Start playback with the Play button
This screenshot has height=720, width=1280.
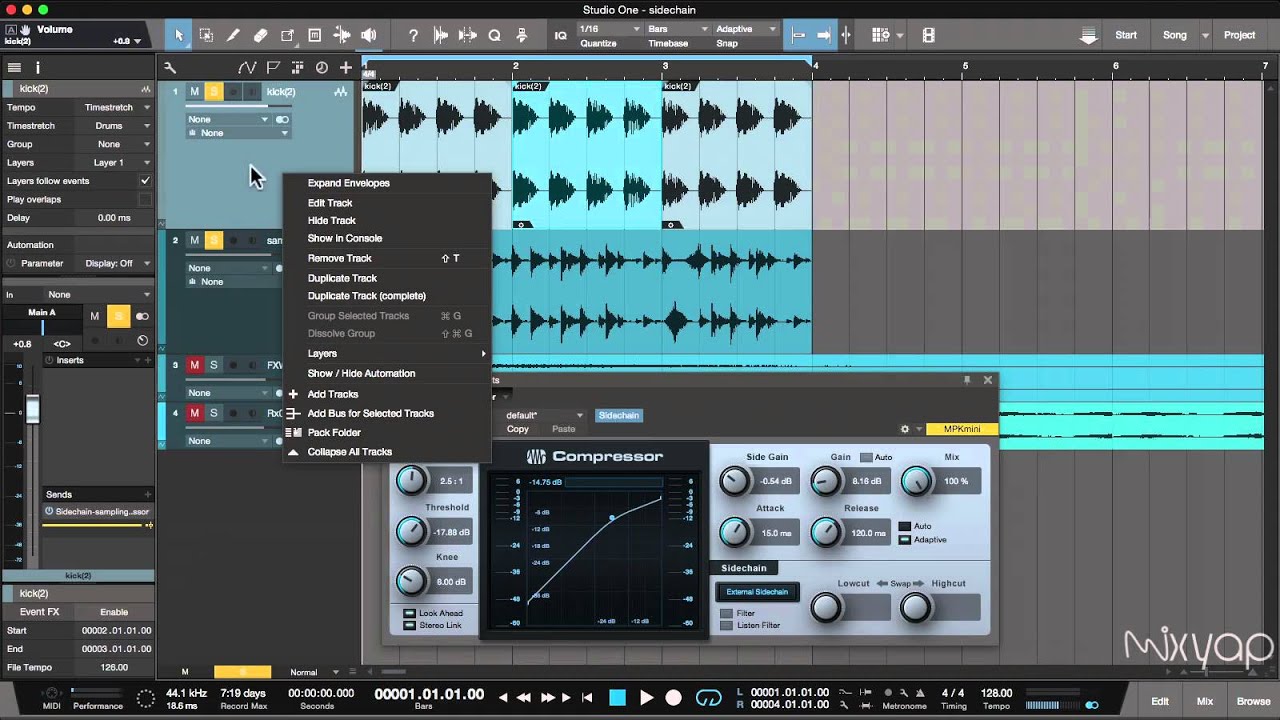pyautogui.click(x=646, y=698)
